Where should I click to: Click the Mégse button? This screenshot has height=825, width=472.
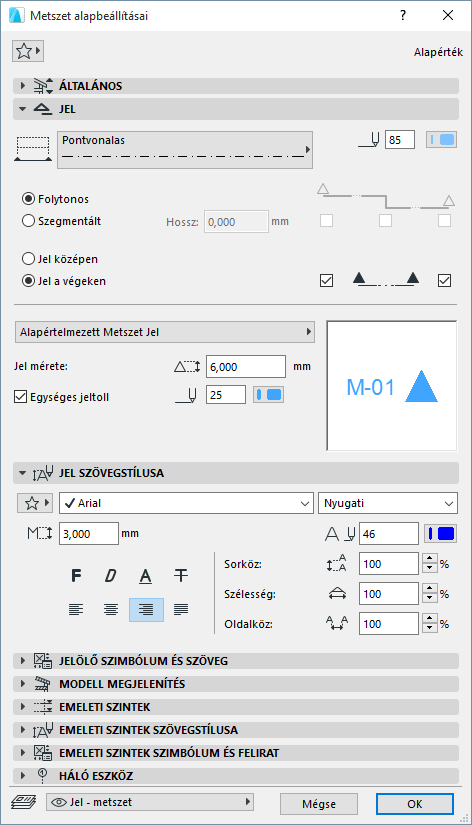tap(319, 804)
